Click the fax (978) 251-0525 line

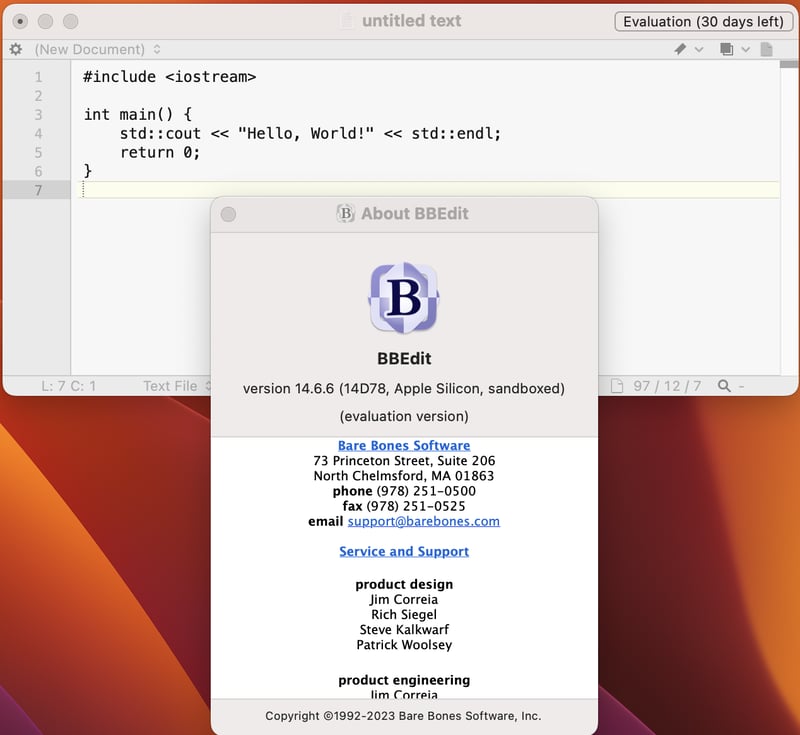coord(404,506)
